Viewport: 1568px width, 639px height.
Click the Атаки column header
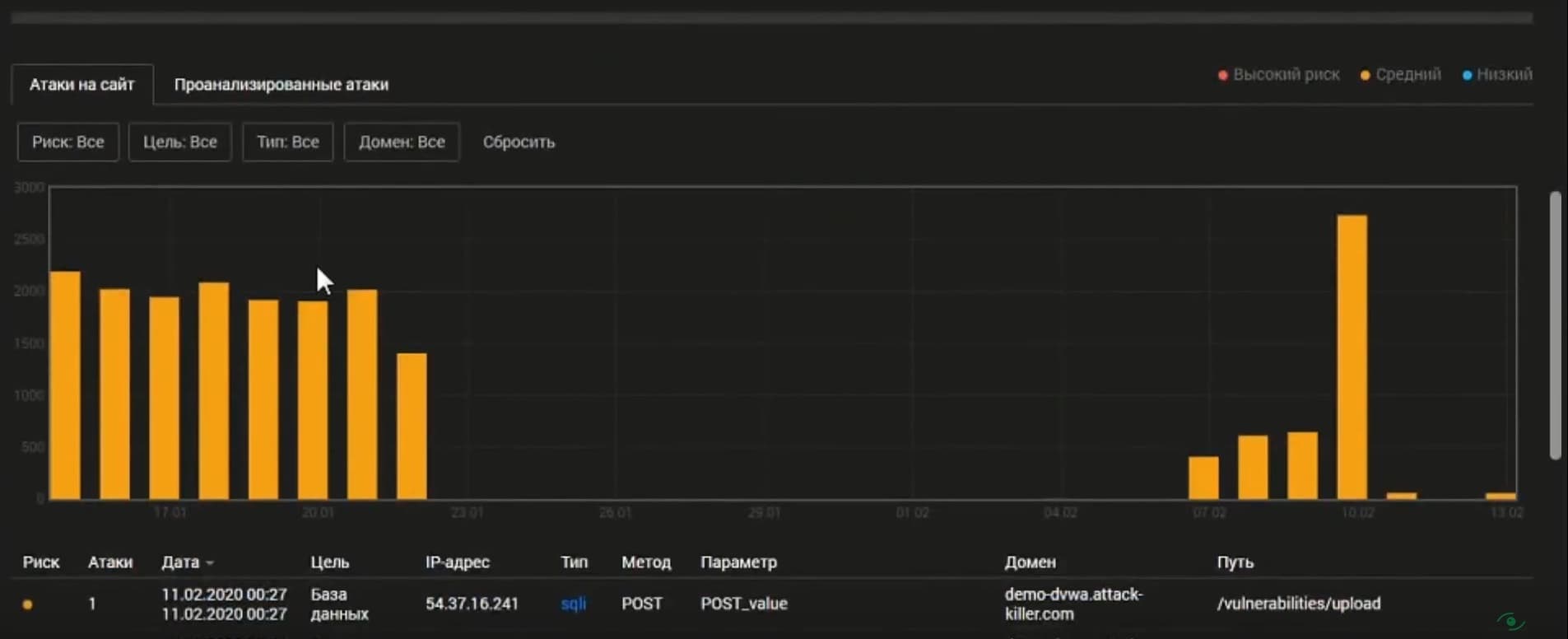point(110,562)
